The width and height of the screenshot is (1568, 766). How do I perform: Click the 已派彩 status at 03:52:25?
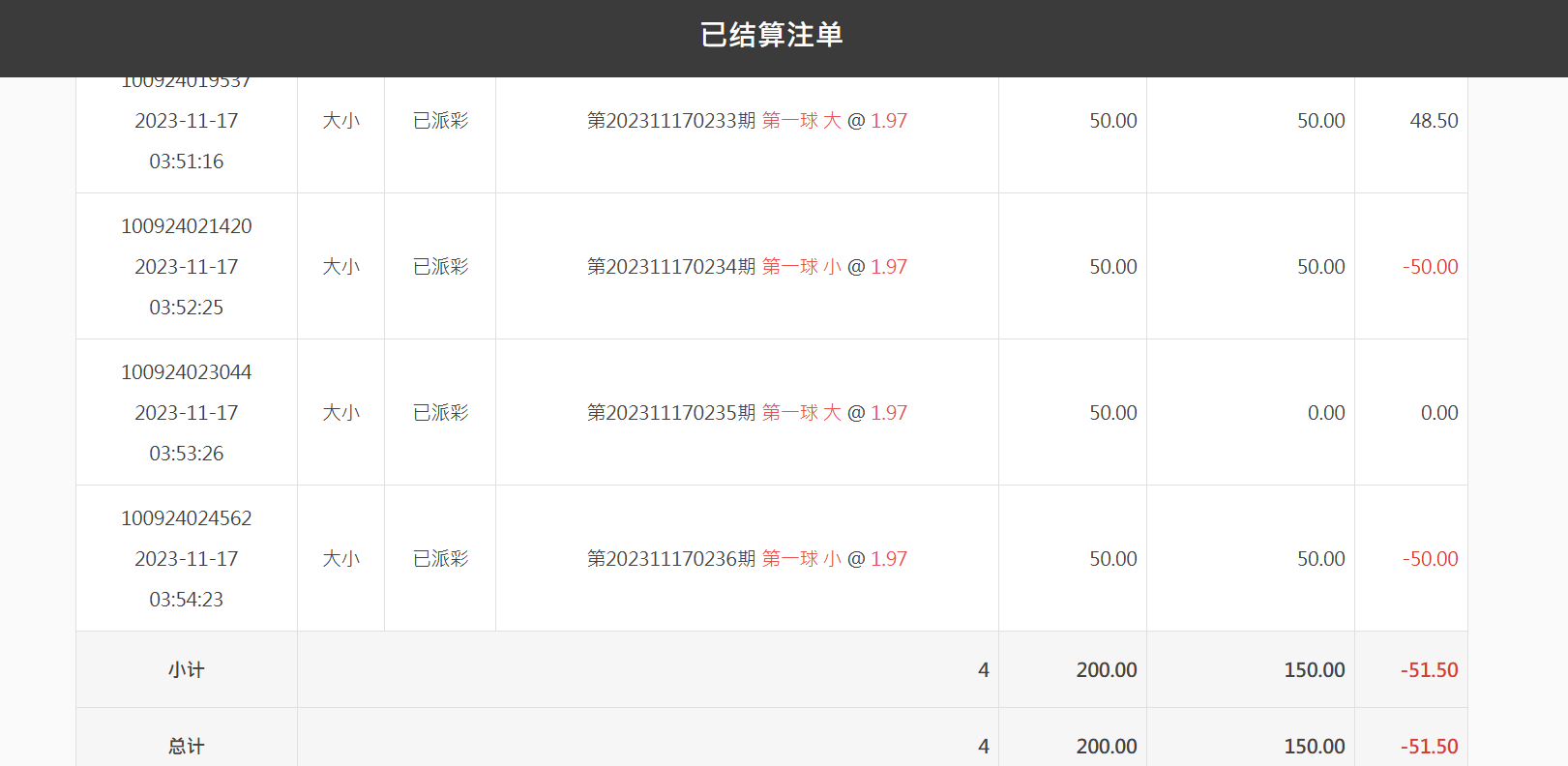tap(440, 267)
